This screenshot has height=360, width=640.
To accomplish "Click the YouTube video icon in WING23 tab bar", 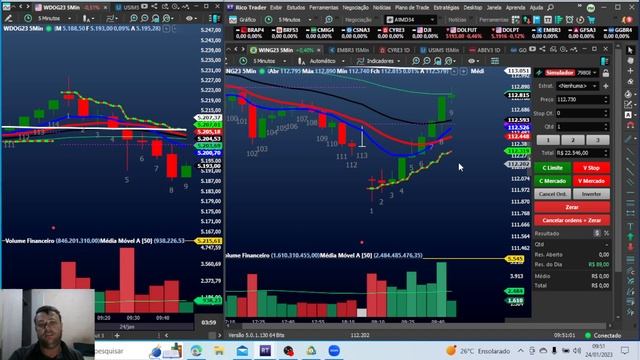I will pyautogui.click(x=532, y=49).
